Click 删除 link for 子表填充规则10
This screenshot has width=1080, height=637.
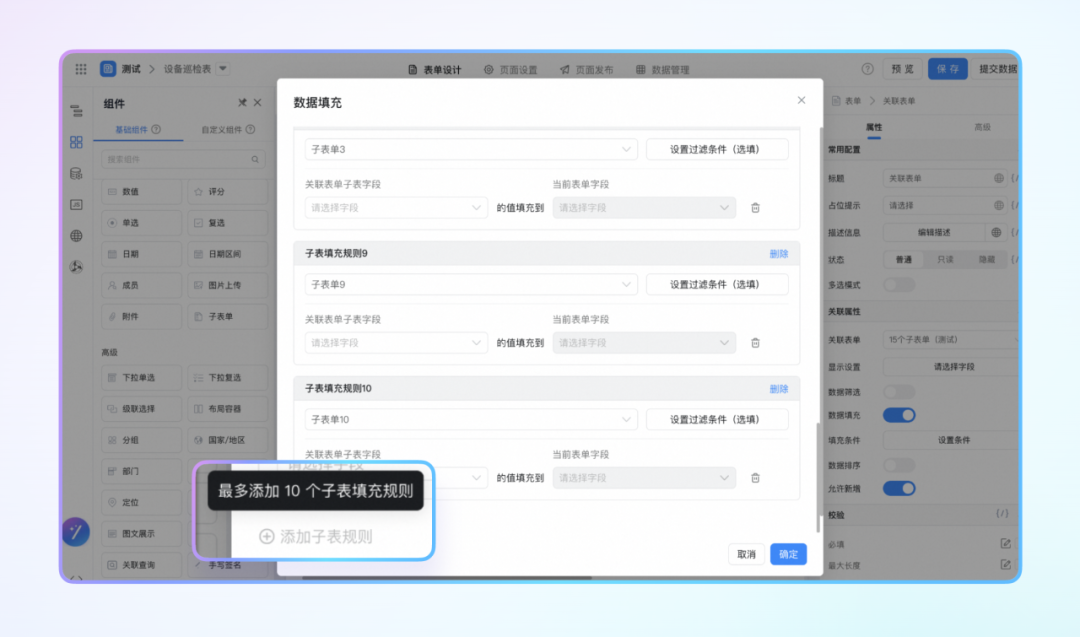click(778, 389)
